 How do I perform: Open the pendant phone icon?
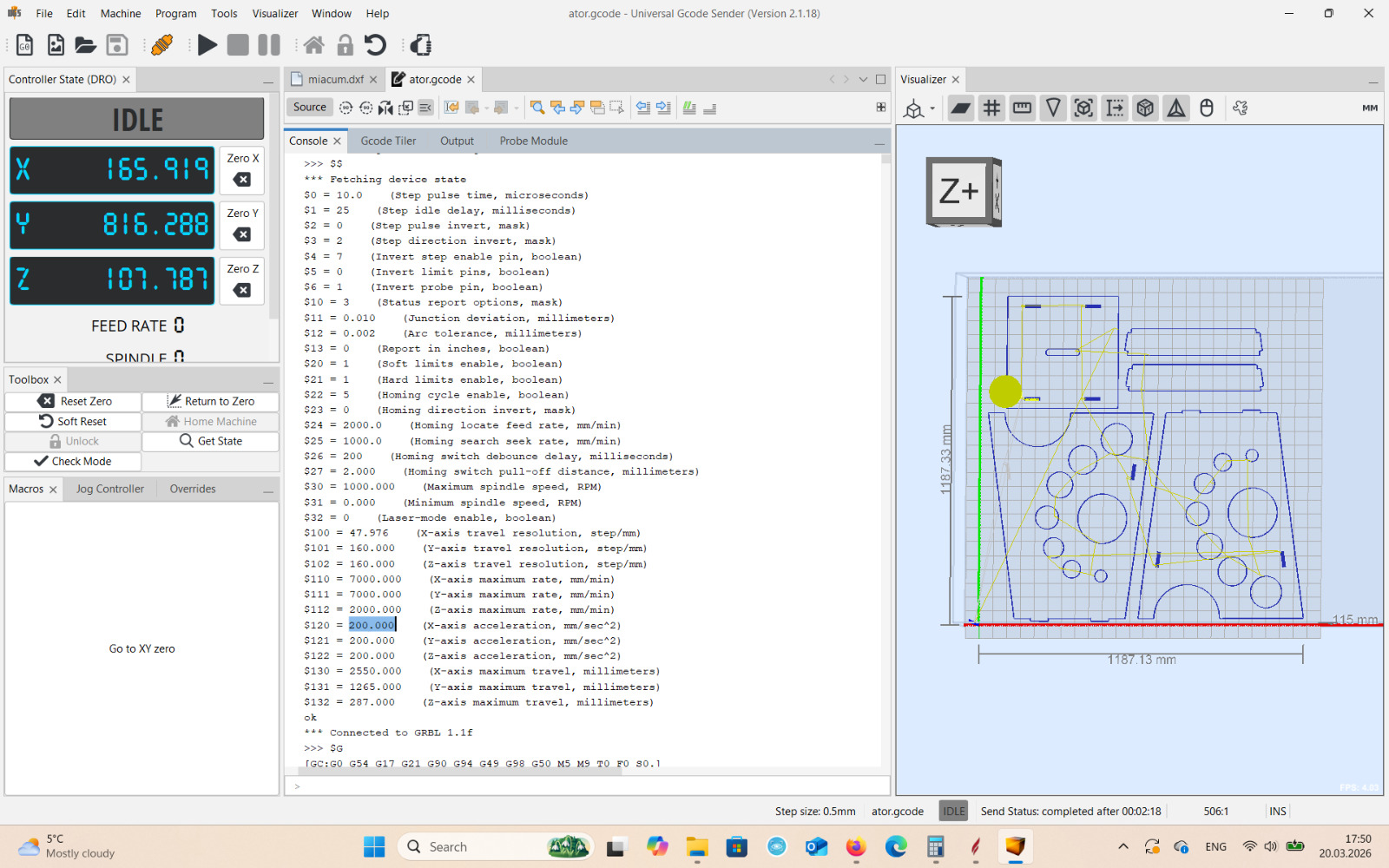[x=421, y=44]
